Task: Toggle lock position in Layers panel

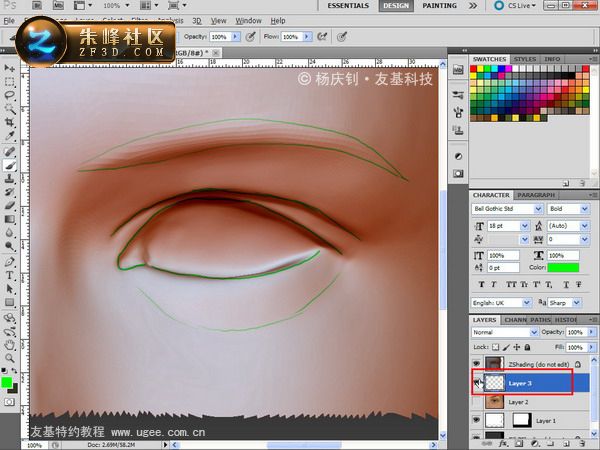Action: click(x=517, y=347)
